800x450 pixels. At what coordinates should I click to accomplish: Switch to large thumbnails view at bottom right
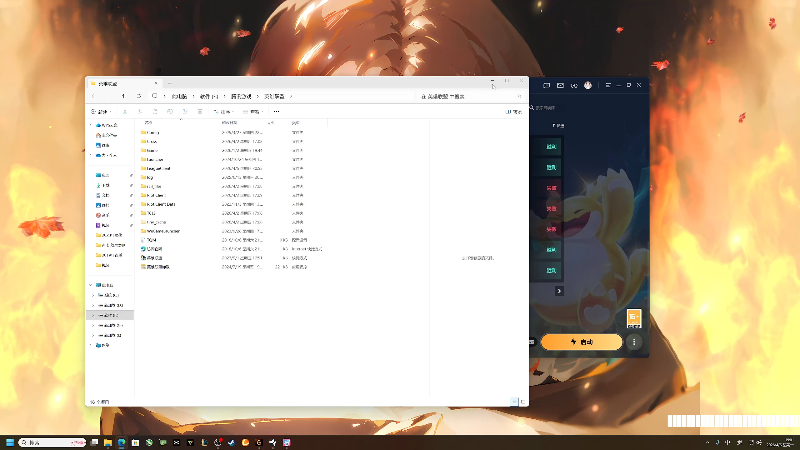(522, 402)
